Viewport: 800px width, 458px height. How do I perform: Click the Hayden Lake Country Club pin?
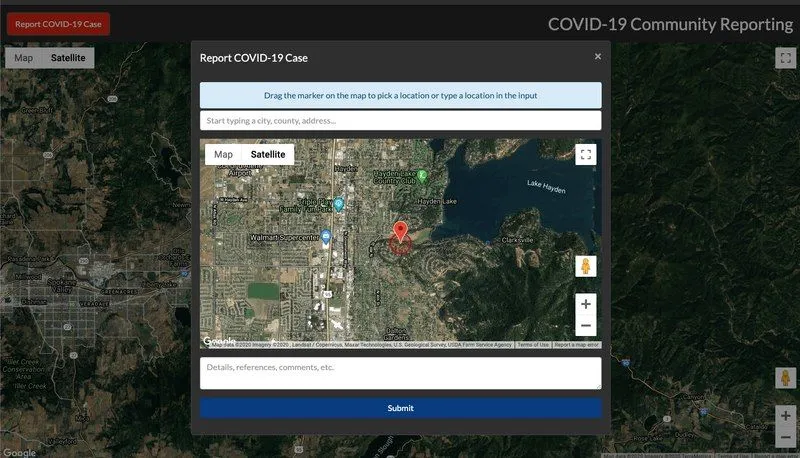422,176
